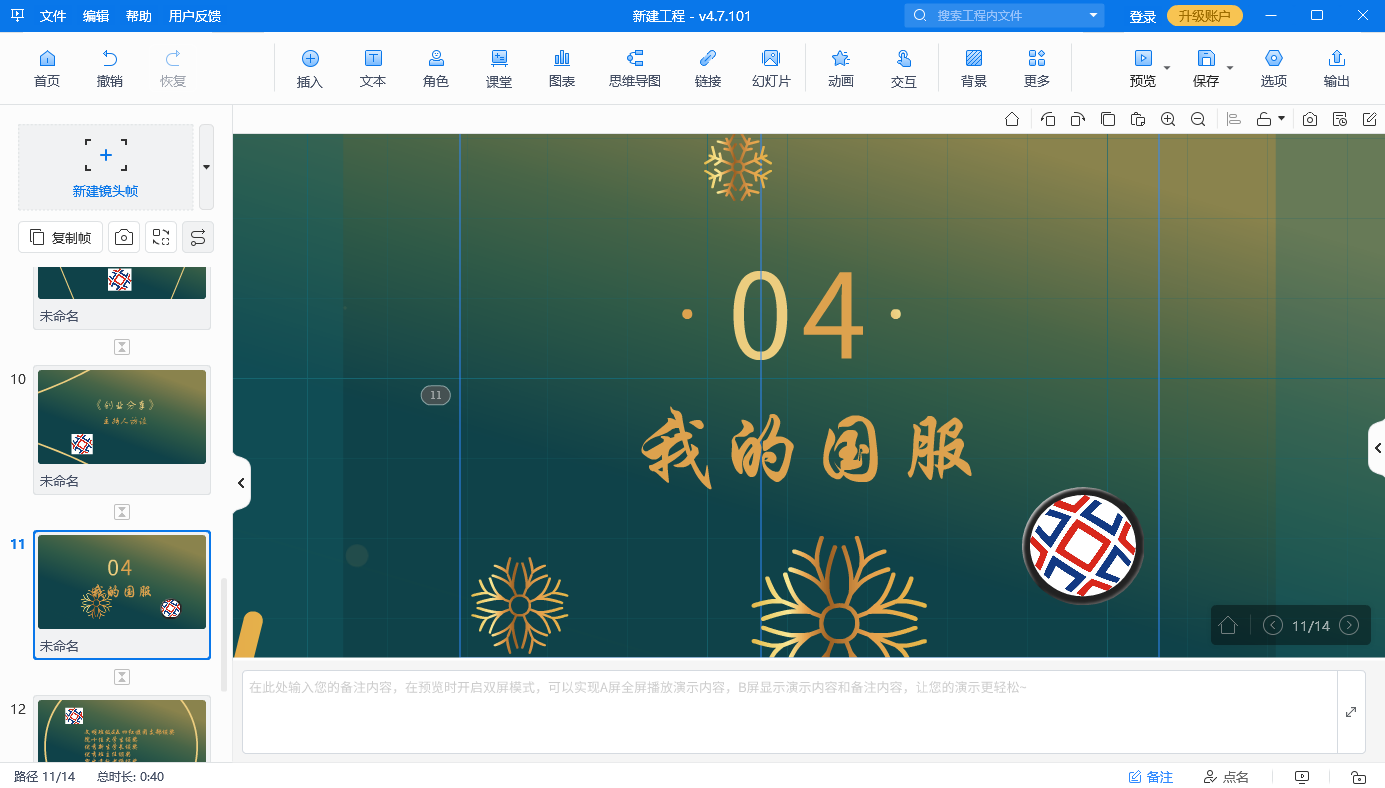Screen dimensions: 1385x788
Task: Click the transition icon between frames 10 and 11
Action: 122,512
